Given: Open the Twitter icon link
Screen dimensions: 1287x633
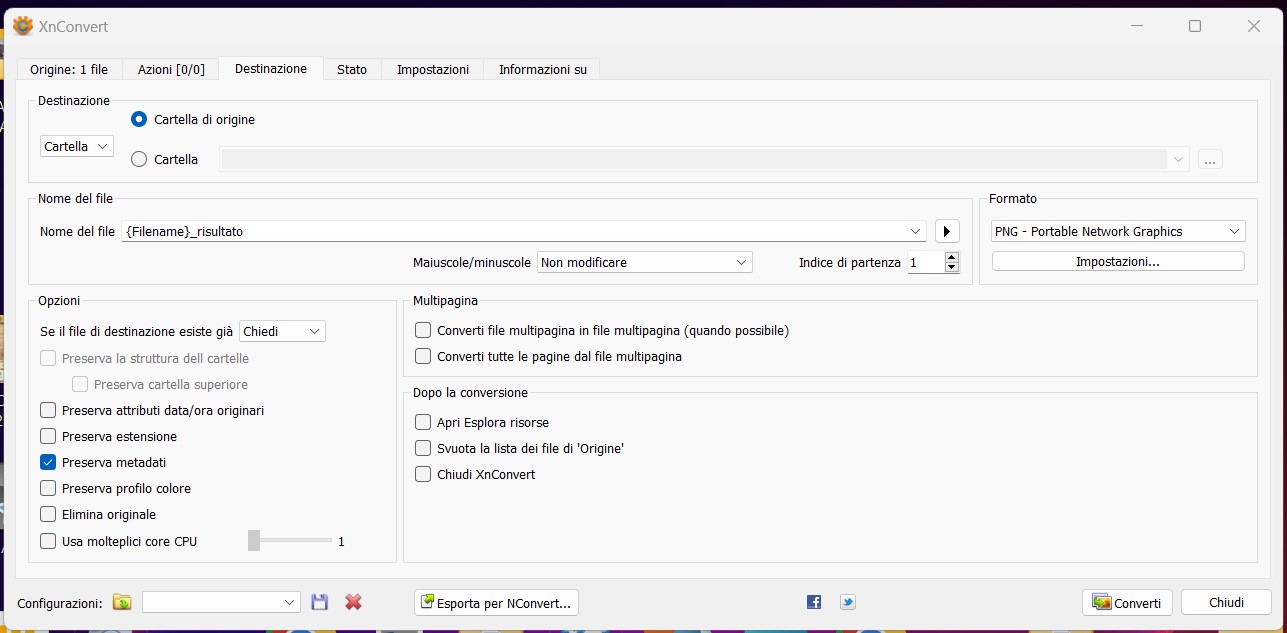Looking at the screenshot, I should (x=848, y=602).
